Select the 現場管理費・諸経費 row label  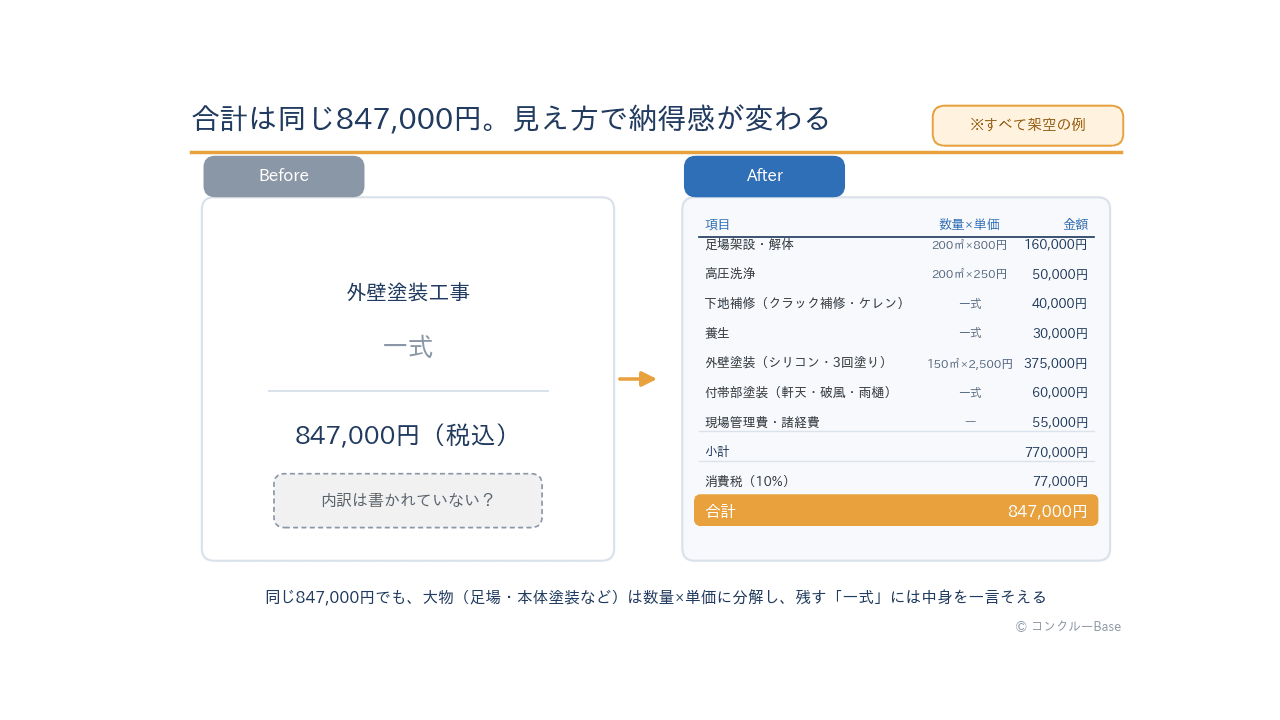coord(762,422)
